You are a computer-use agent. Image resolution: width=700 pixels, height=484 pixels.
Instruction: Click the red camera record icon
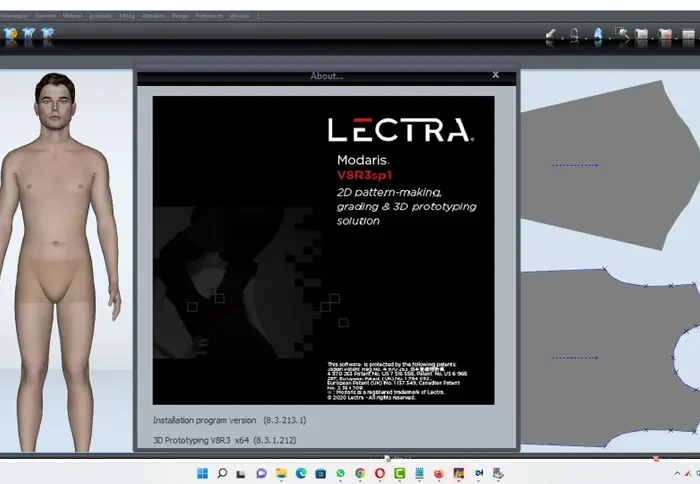coord(665,35)
